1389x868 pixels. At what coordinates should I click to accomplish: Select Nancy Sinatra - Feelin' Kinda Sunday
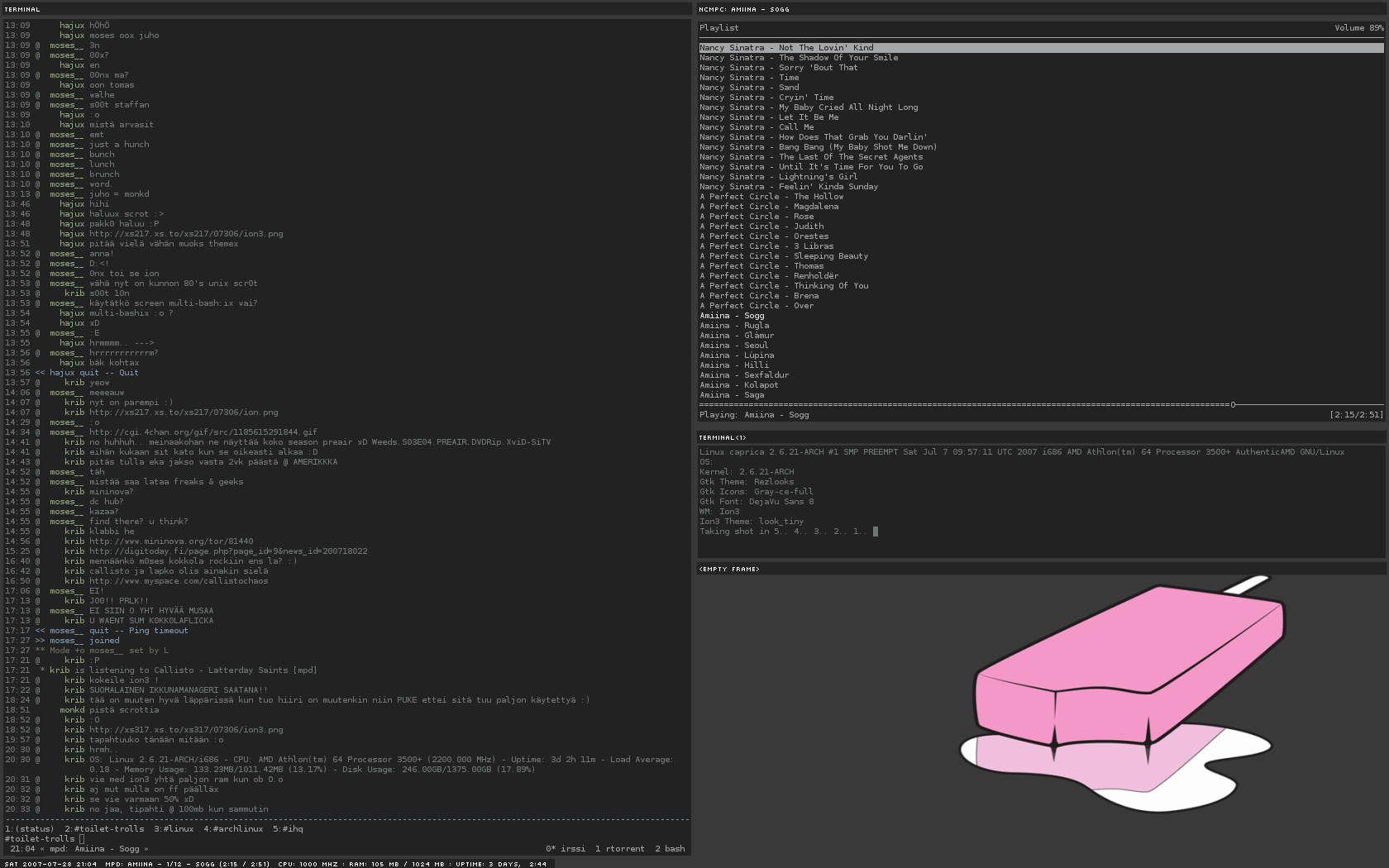789,187
